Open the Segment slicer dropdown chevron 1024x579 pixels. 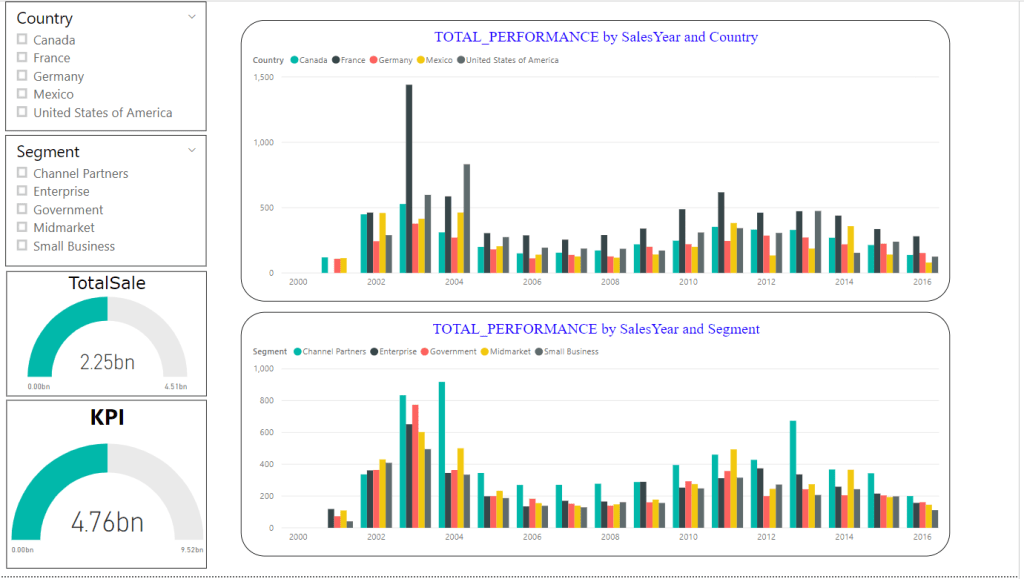tap(192, 150)
